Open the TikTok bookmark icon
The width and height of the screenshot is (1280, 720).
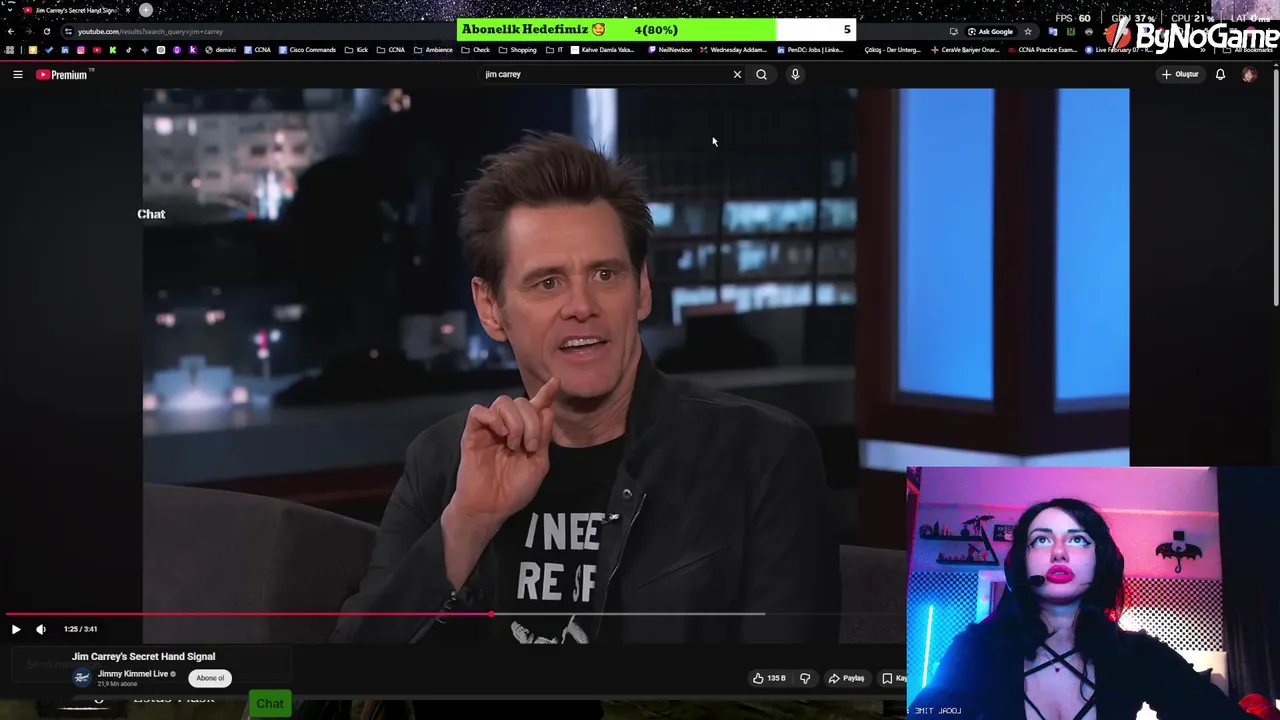click(128, 50)
